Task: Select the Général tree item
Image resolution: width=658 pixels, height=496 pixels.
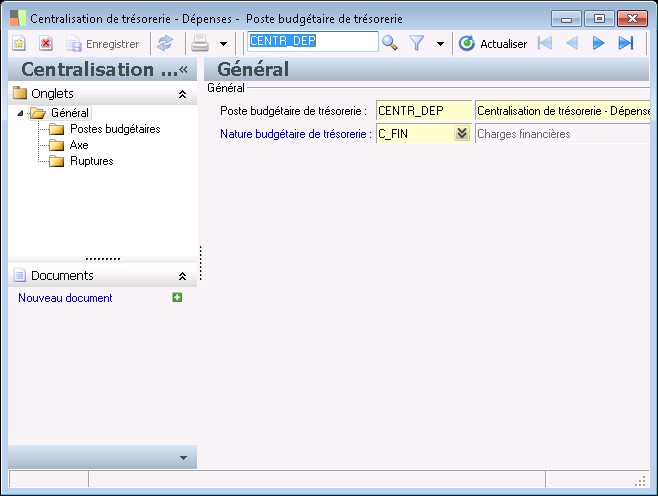Action: coord(70,113)
